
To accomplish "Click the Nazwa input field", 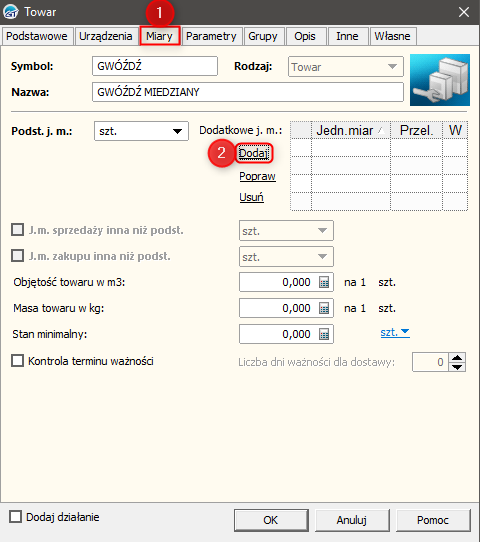I will pyautogui.click(x=248, y=92).
